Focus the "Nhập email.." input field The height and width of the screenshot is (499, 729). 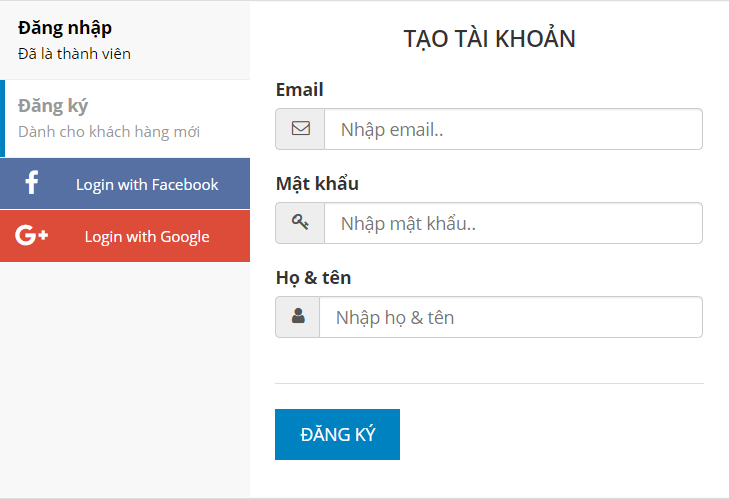coord(513,129)
